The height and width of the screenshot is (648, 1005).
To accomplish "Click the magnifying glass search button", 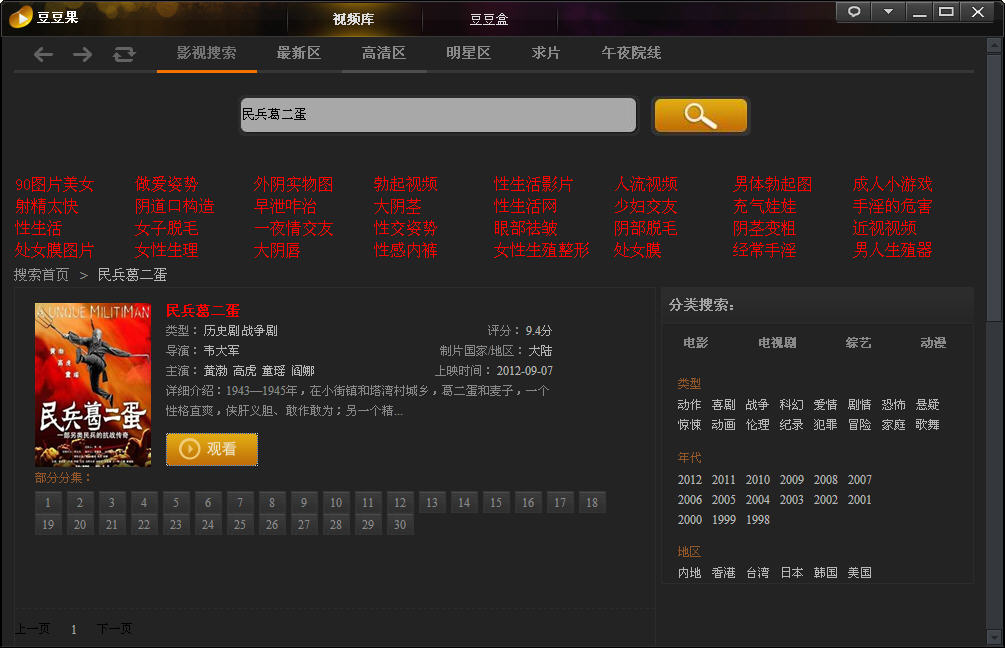I will (x=700, y=115).
